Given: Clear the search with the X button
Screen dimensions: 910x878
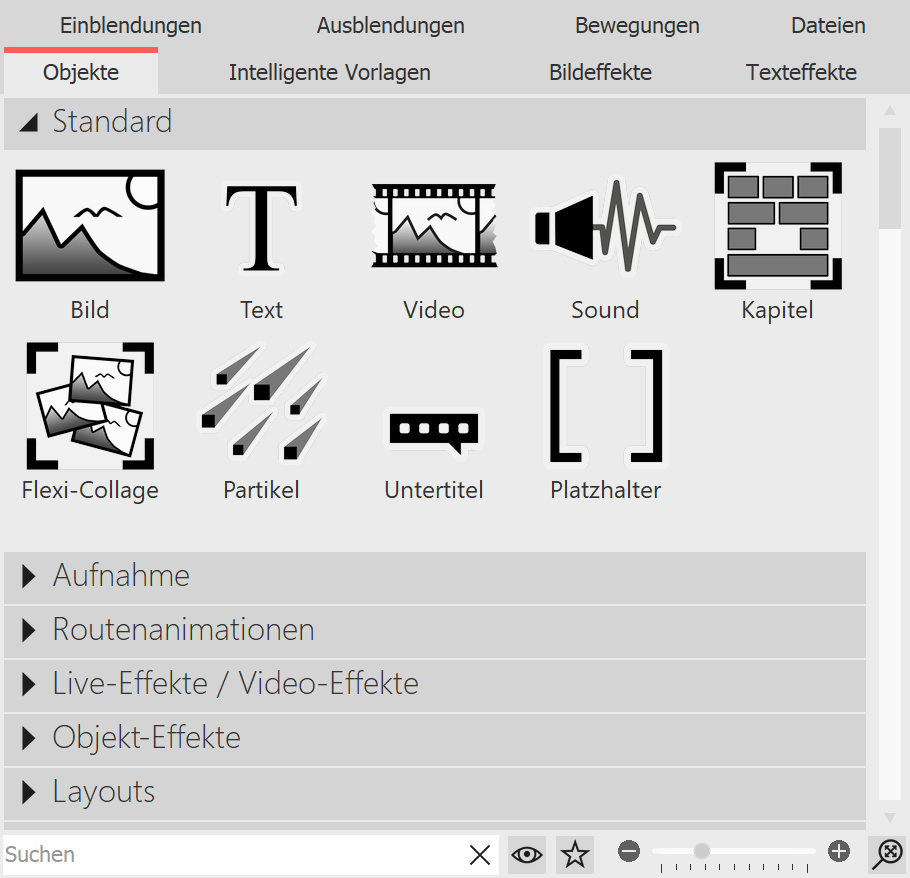Looking at the screenshot, I should (x=480, y=854).
